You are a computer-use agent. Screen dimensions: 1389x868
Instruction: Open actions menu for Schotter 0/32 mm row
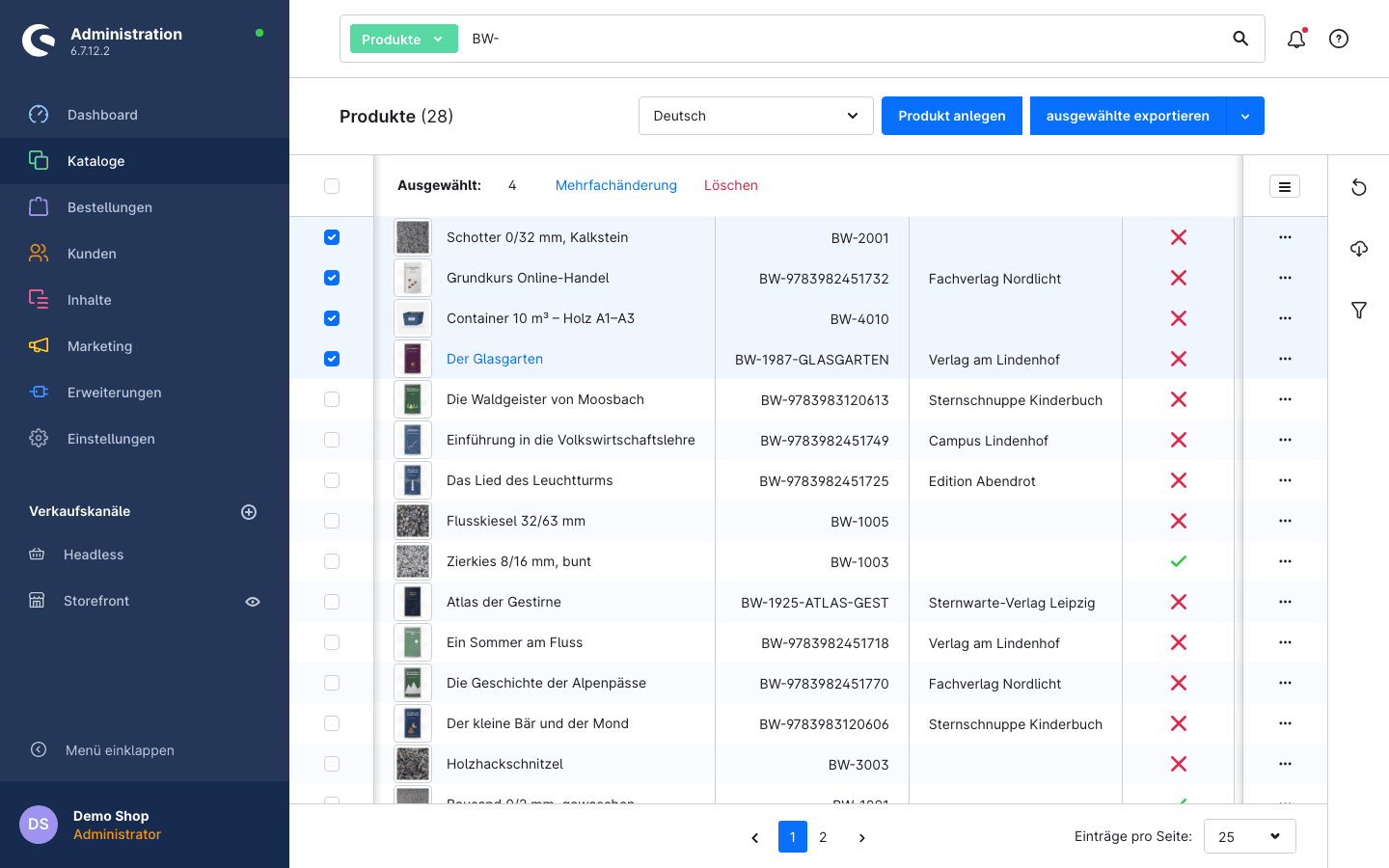point(1285,237)
